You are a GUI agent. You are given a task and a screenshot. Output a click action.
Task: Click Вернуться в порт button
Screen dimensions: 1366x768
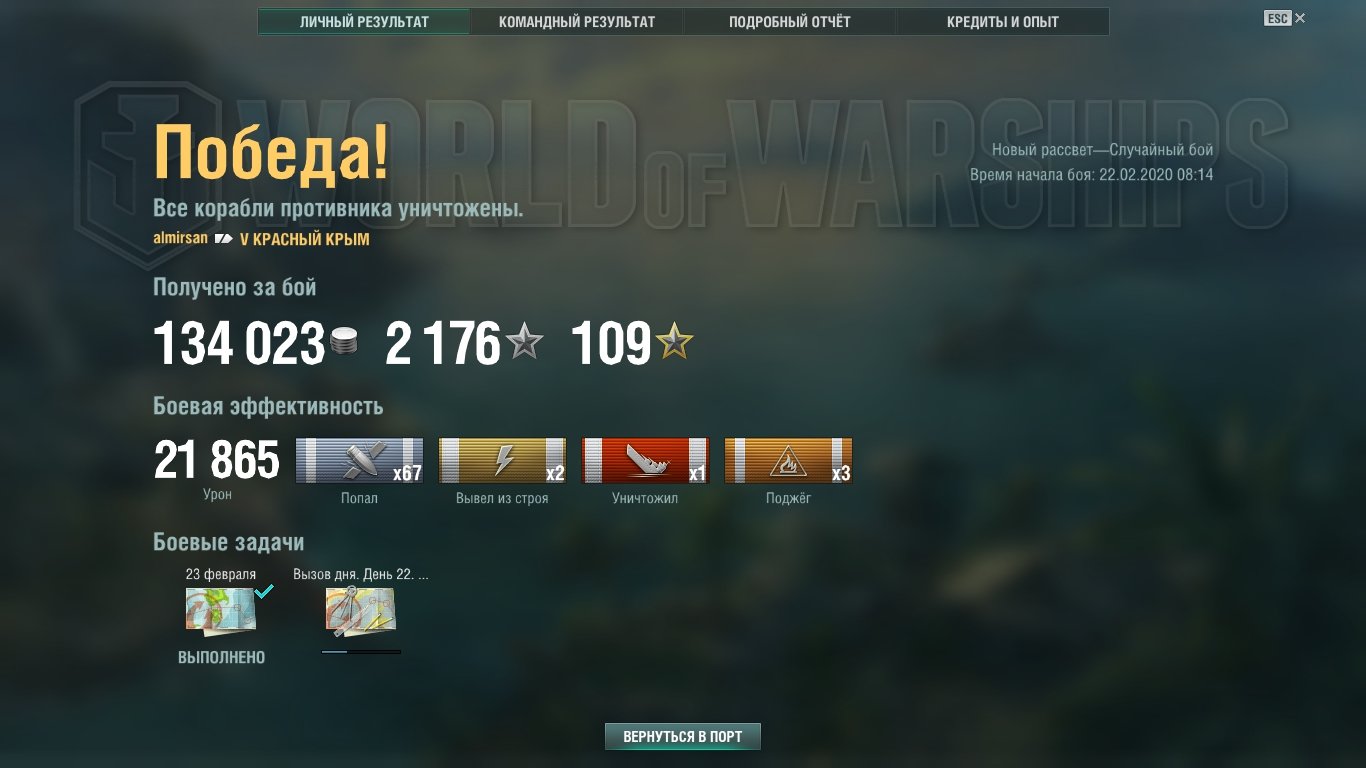tap(682, 737)
